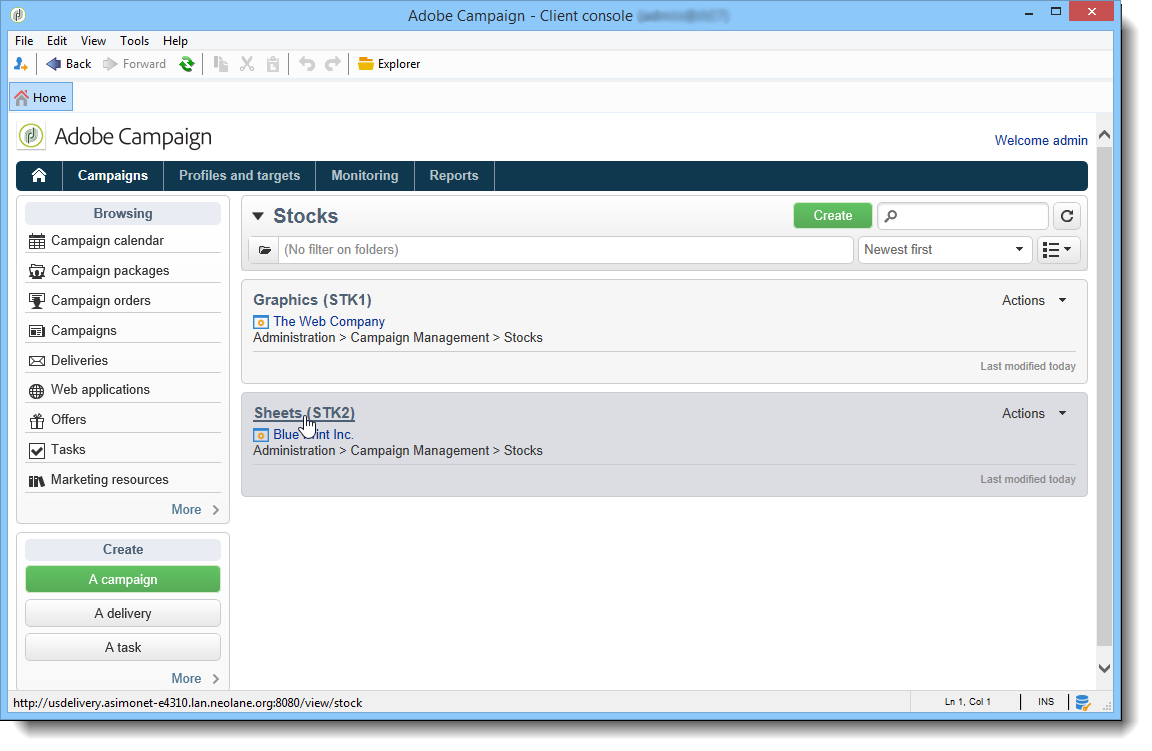Viewport: 1152px width, 751px height.
Task: Click the refresh list icon button
Action: [1067, 216]
